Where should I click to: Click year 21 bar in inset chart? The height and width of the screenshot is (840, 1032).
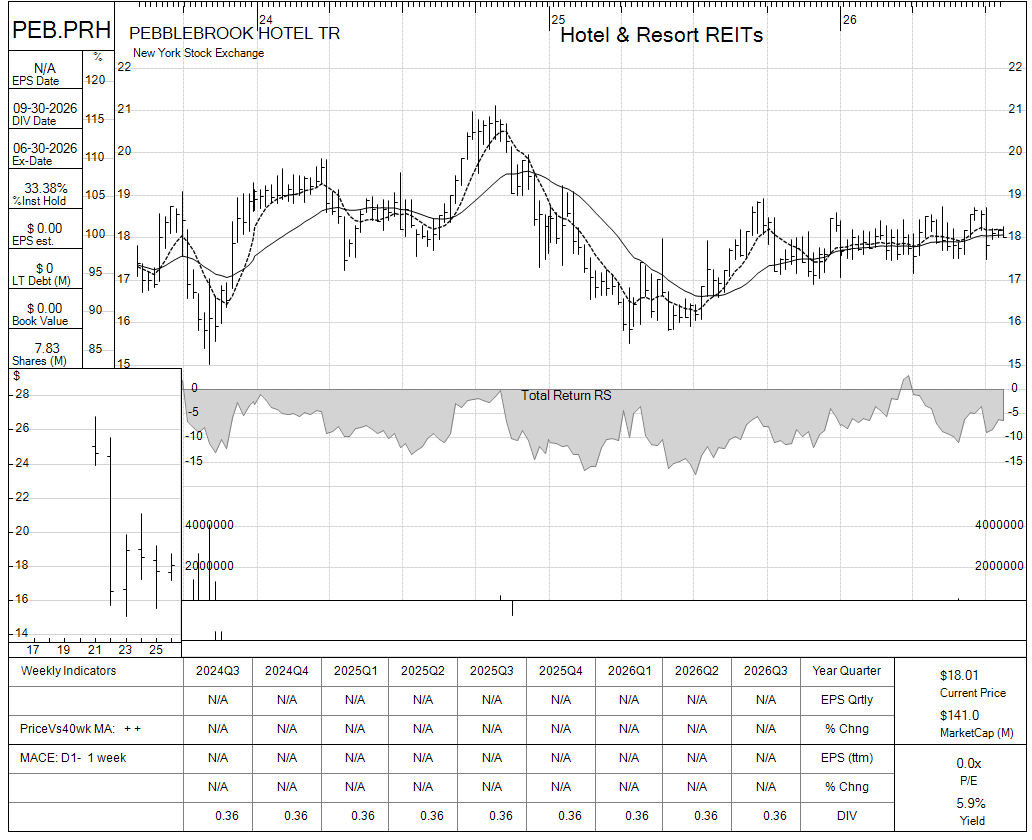click(x=95, y=441)
